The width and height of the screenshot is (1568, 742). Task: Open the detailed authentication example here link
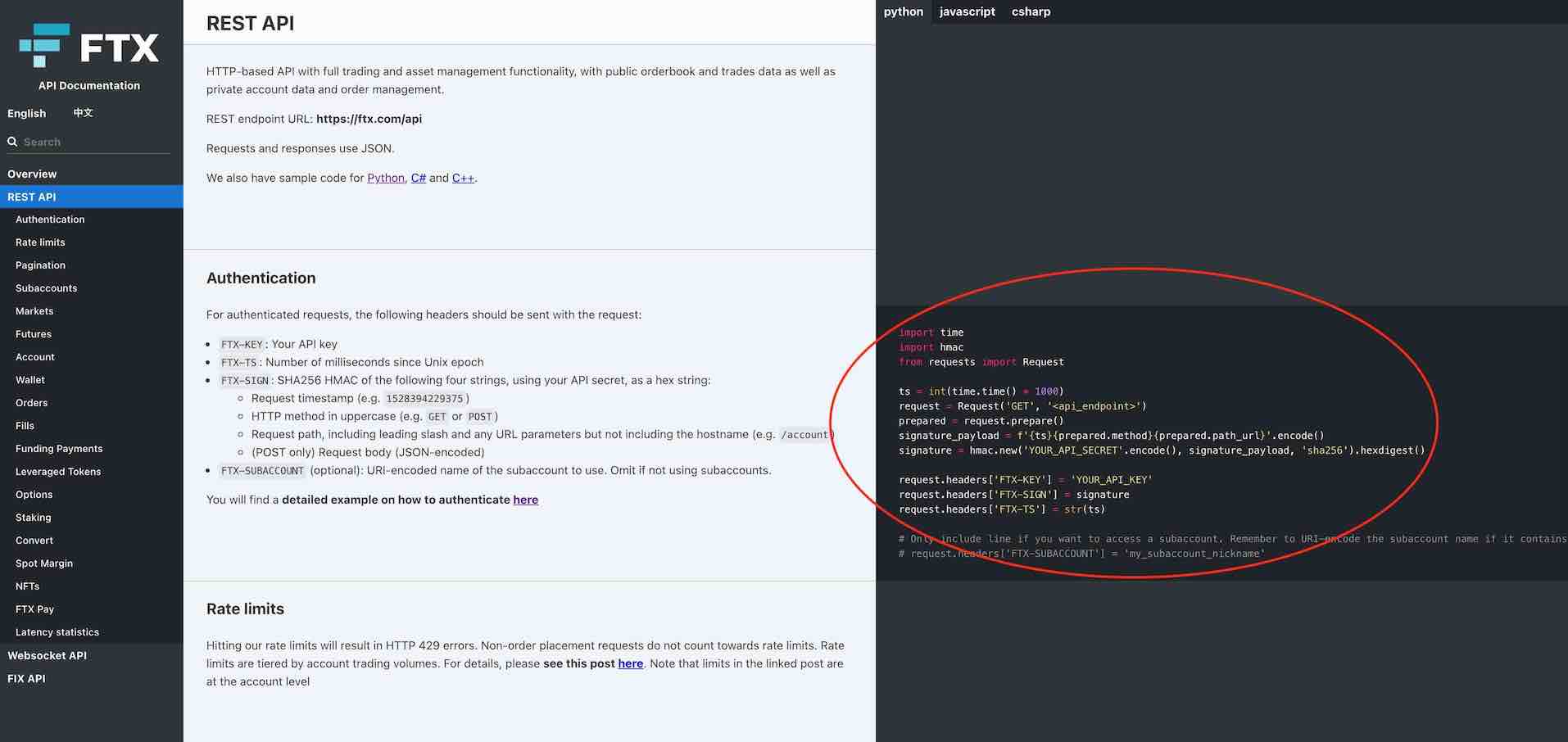point(525,500)
